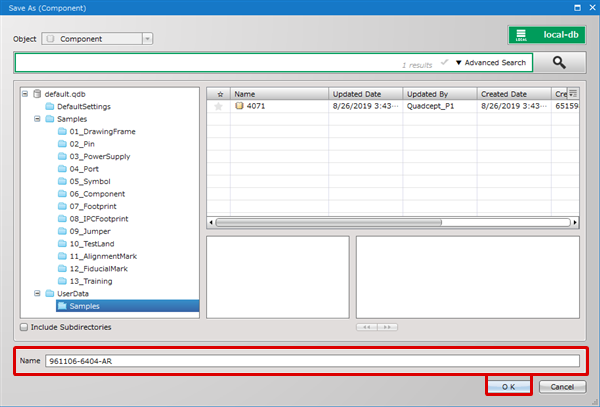Expand Advanced Search options

[x=490, y=63]
